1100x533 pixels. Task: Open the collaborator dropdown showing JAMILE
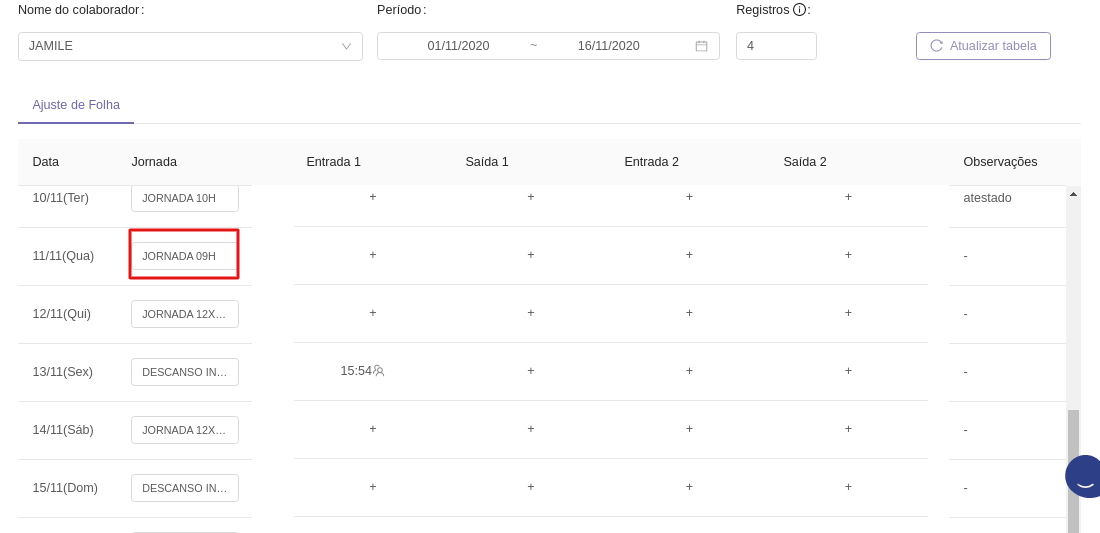point(190,46)
